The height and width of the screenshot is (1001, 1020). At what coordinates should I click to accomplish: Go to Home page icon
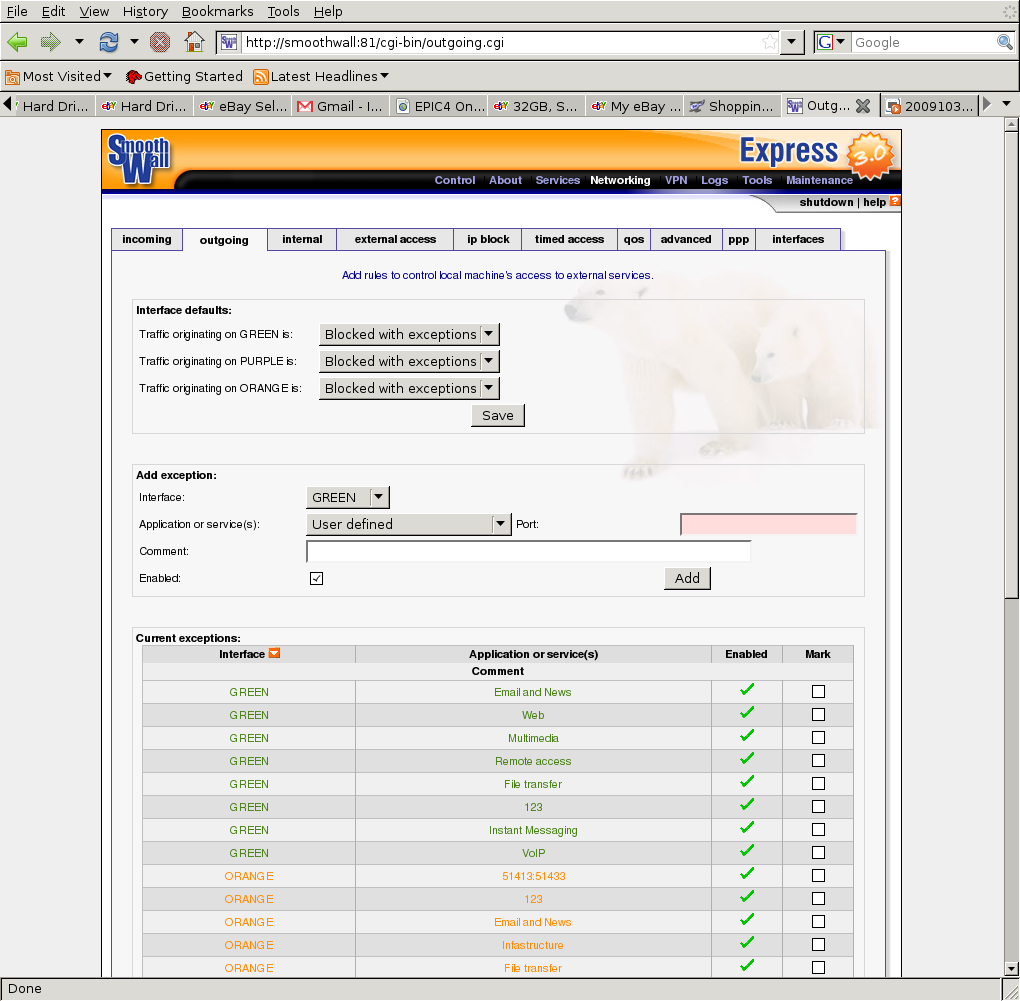pos(195,42)
